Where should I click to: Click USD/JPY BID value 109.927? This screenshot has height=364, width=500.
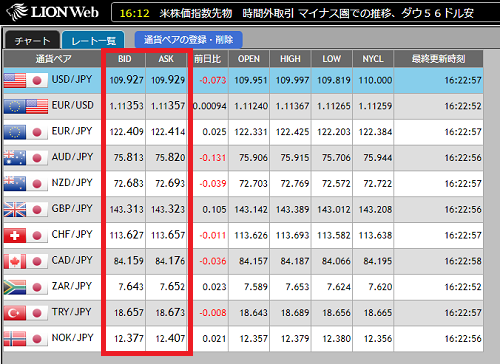[x=126, y=80]
